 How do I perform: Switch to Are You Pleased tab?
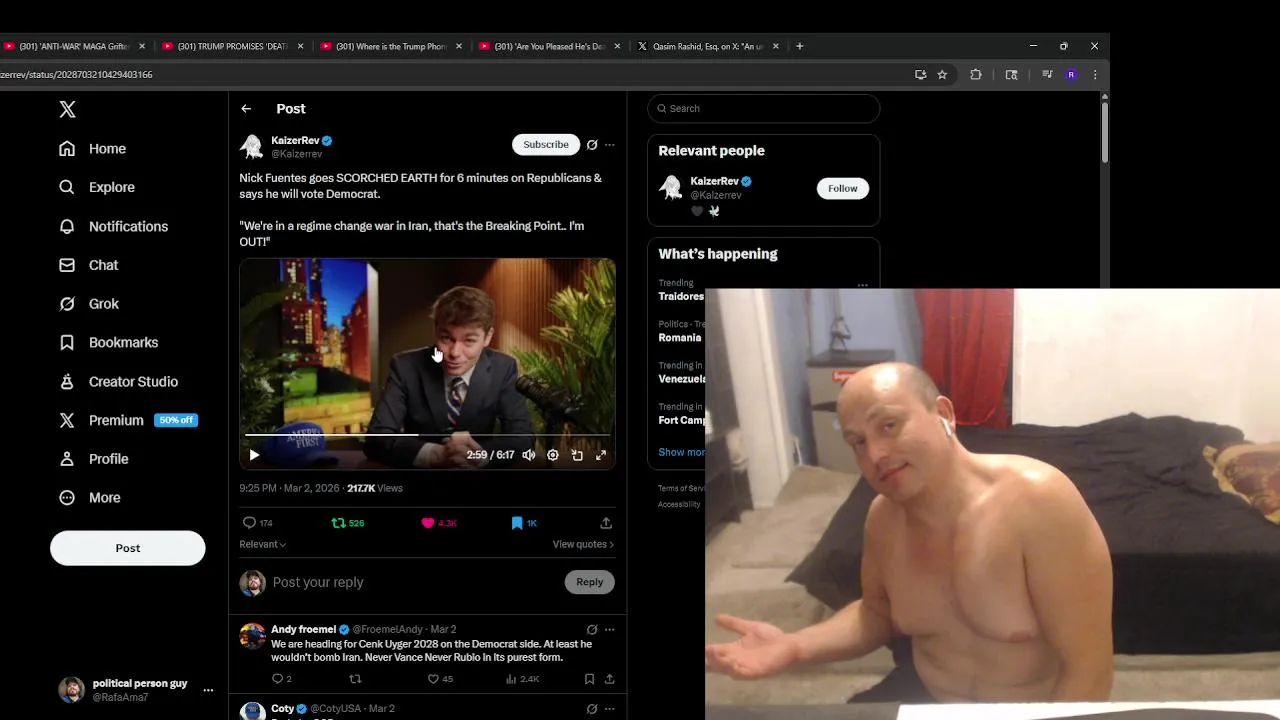550,46
